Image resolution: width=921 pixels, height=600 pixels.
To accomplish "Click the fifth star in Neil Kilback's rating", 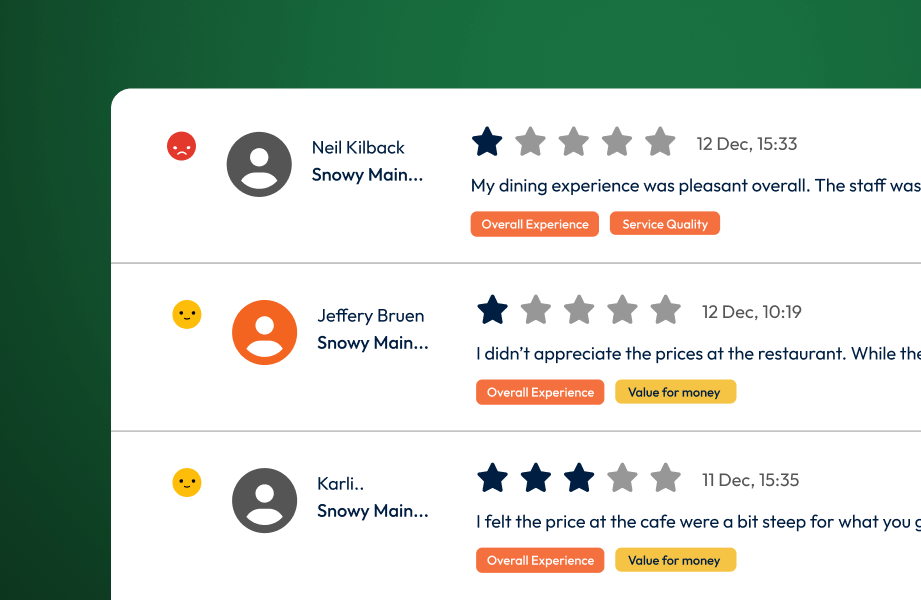I will pos(660,142).
